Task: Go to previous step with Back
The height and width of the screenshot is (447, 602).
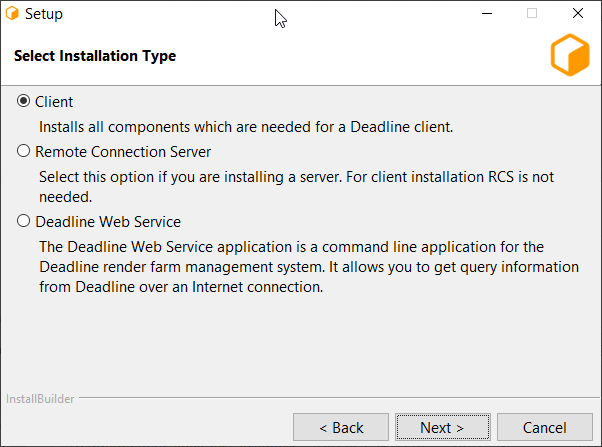Action: [341, 427]
